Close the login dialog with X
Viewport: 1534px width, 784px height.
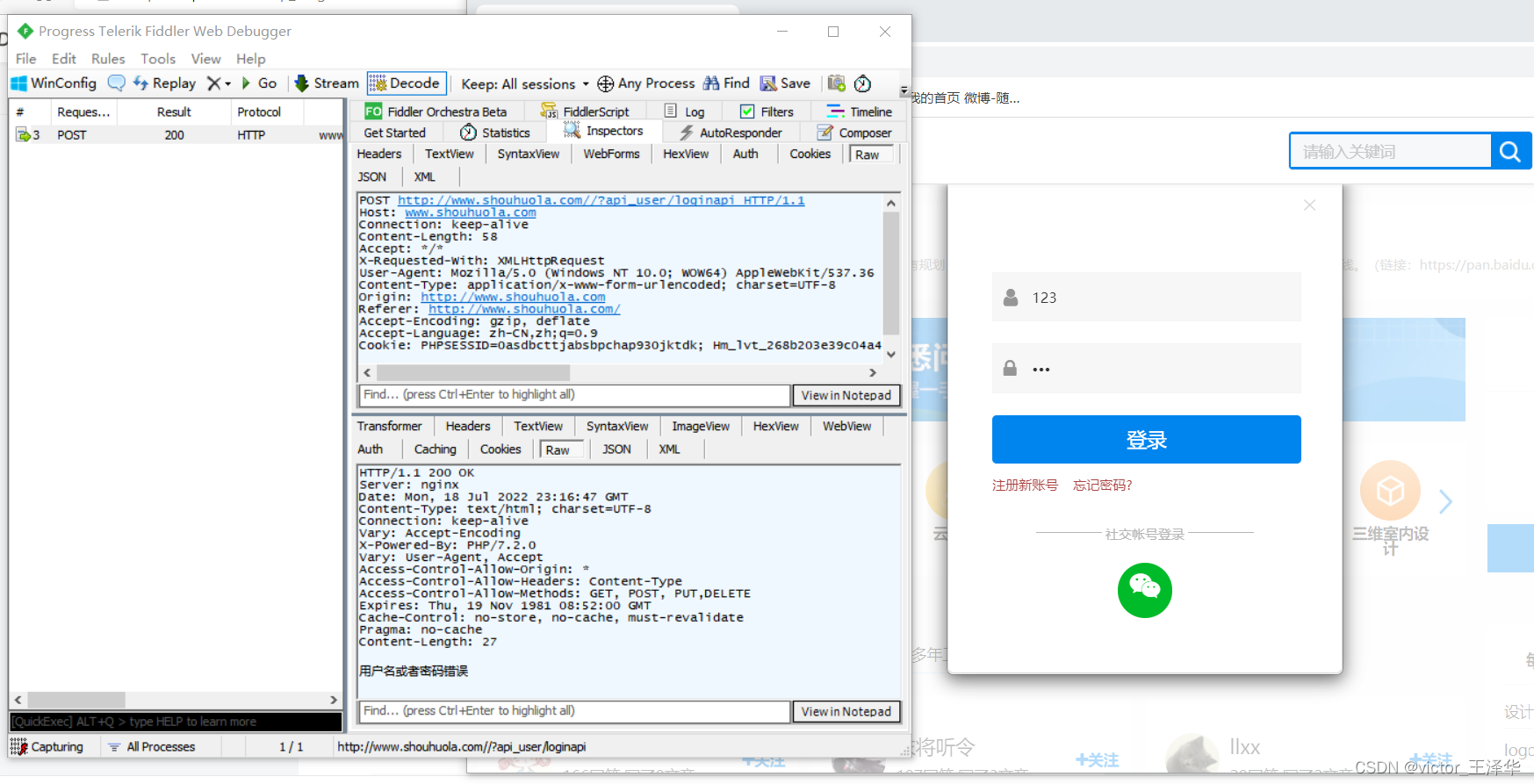point(1309,205)
